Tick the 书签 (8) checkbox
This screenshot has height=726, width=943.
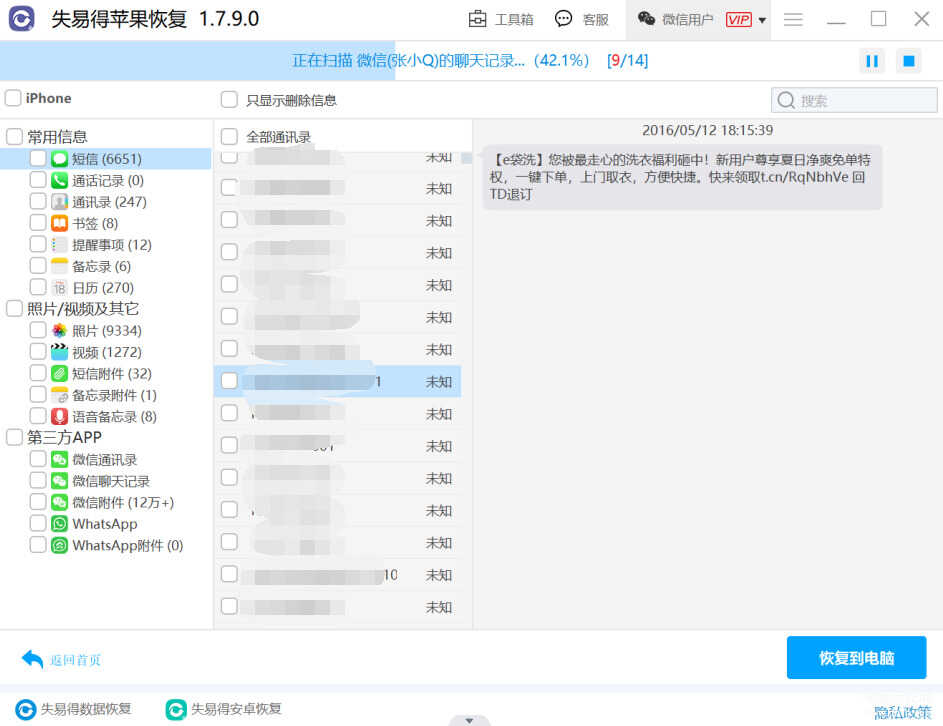click(38, 223)
